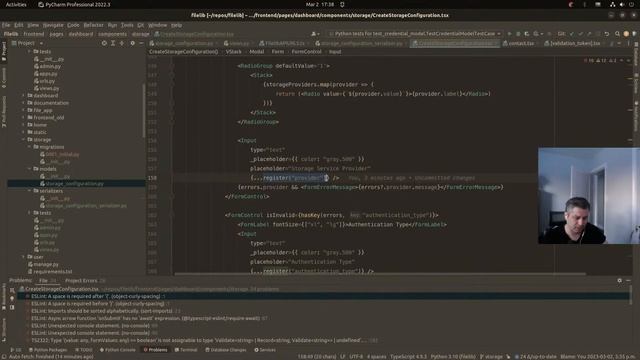Click the orange avatar icon in top toolbar
Screen dimensions: 640x360
[626, 34]
